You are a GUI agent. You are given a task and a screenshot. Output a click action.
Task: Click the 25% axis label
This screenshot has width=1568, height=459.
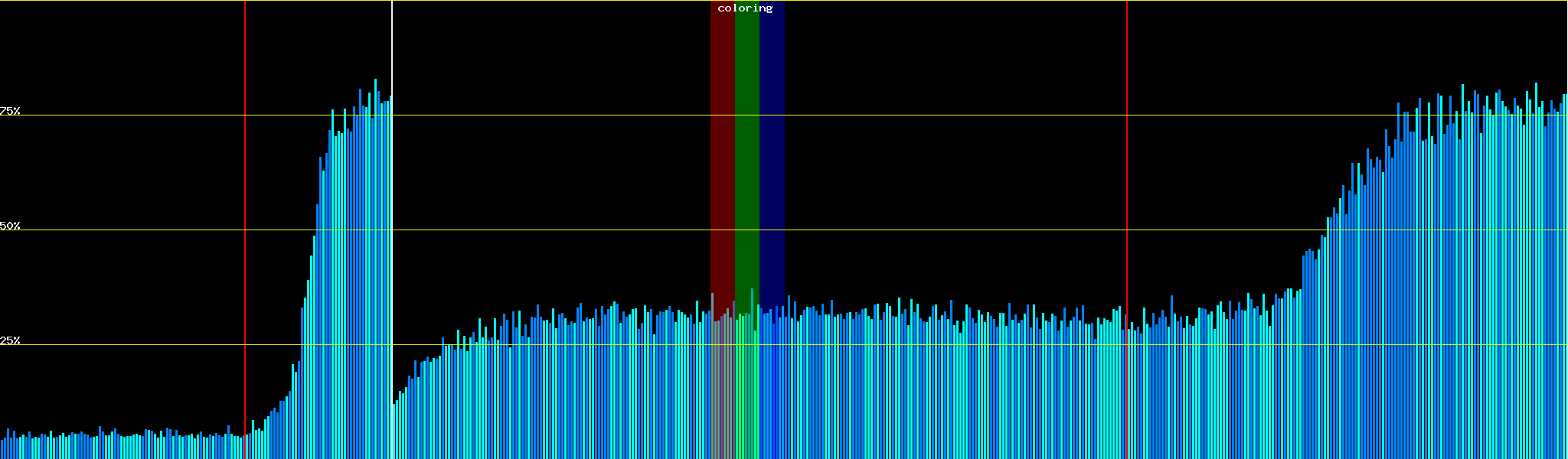[10, 340]
